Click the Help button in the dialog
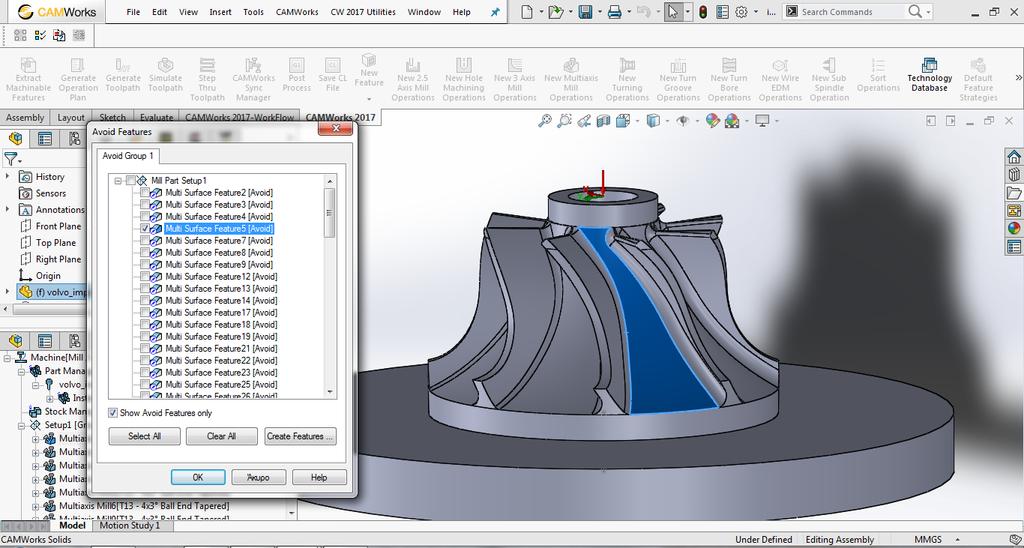This screenshot has width=1024, height=548. [319, 477]
